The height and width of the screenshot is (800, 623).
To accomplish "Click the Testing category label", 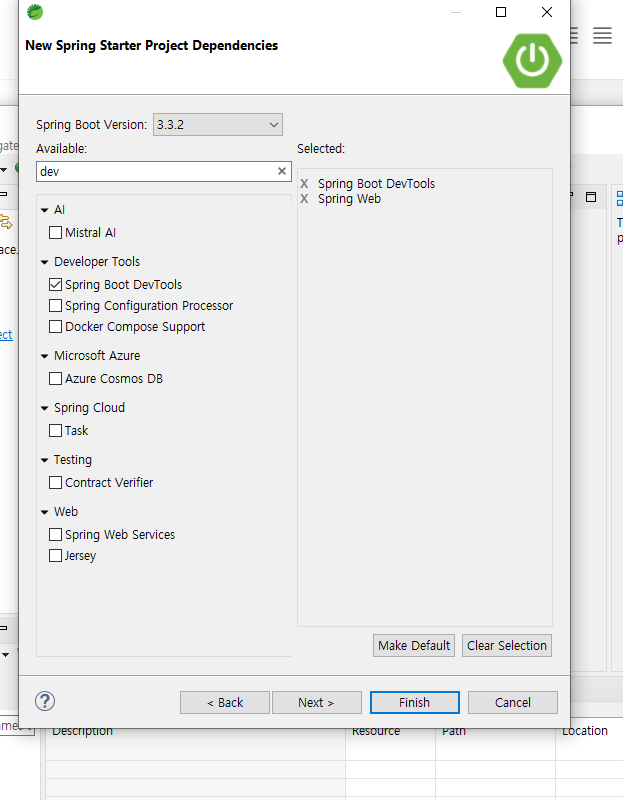I will point(73,460).
